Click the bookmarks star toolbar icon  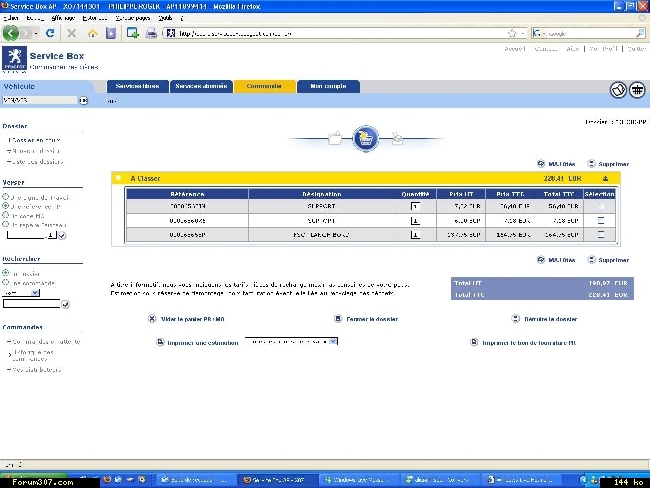[111, 33]
